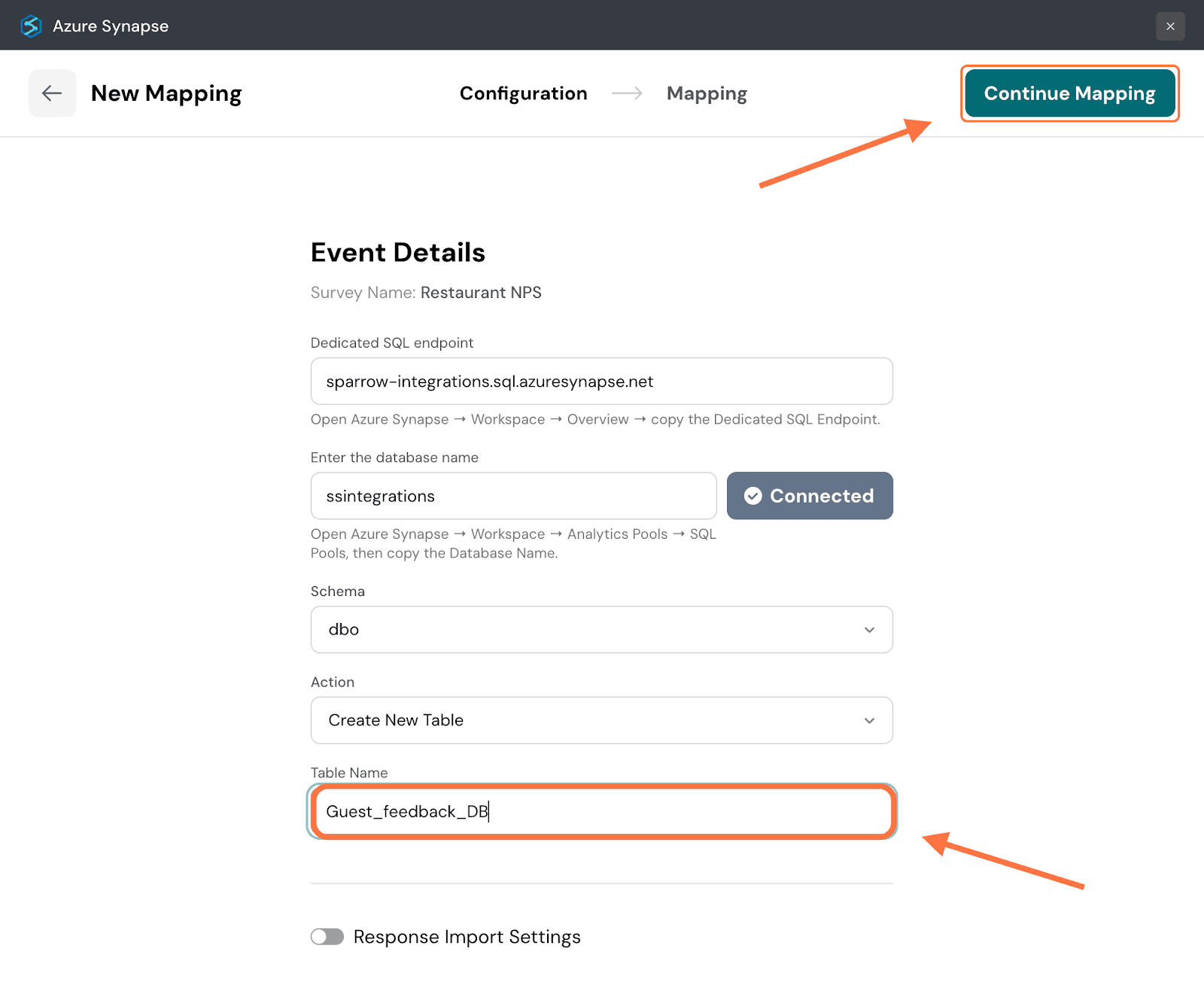This screenshot has width=1204, height=982.
Task: Switch to the Mapping step
Action: 707,93
